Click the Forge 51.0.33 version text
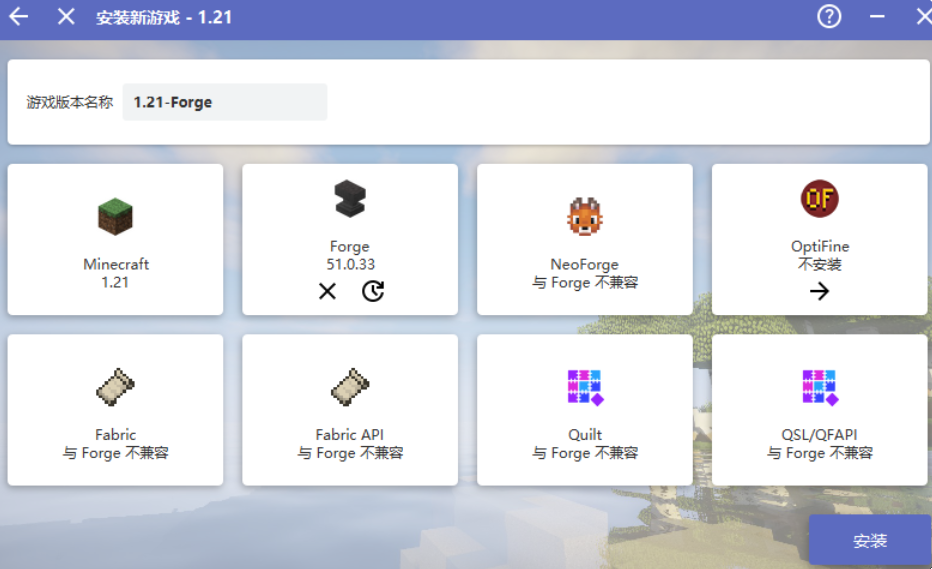This screenshot has height=569, width=932. [x=350, y=264]
